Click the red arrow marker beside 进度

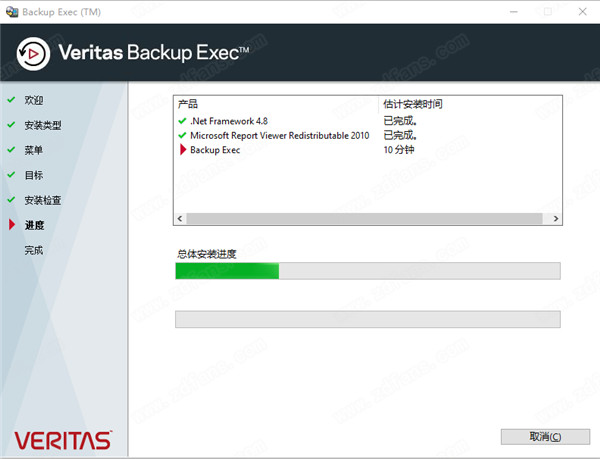12,225
